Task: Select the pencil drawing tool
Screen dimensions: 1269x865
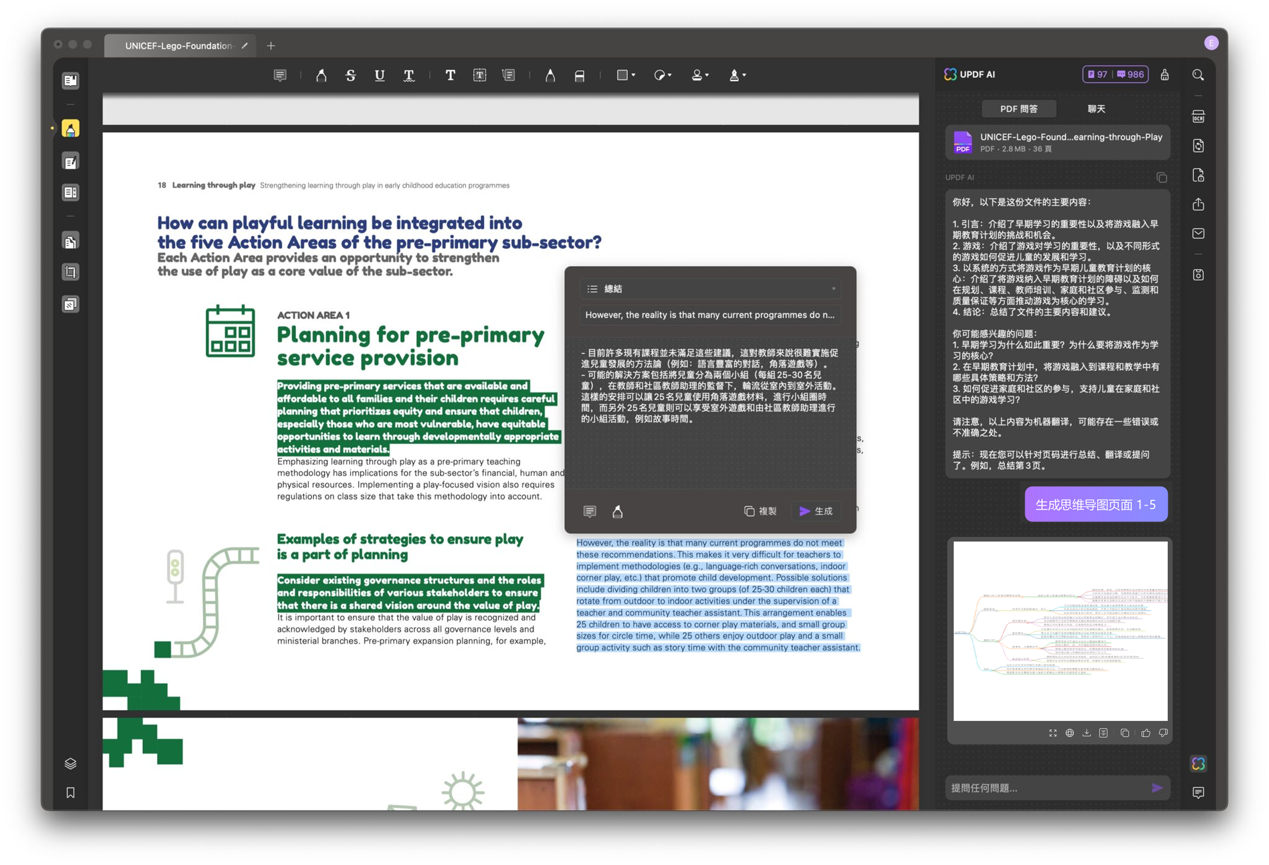Action: point(550,75)
